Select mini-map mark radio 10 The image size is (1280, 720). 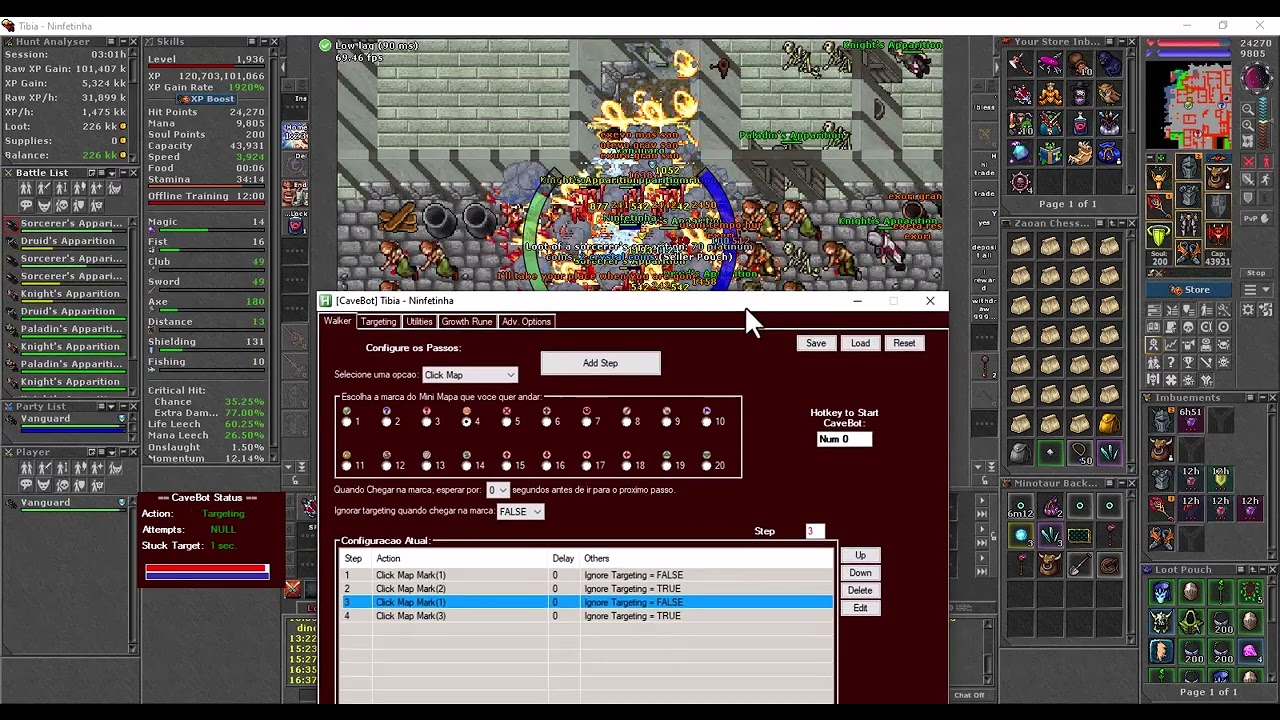click(x=707, y=422)
